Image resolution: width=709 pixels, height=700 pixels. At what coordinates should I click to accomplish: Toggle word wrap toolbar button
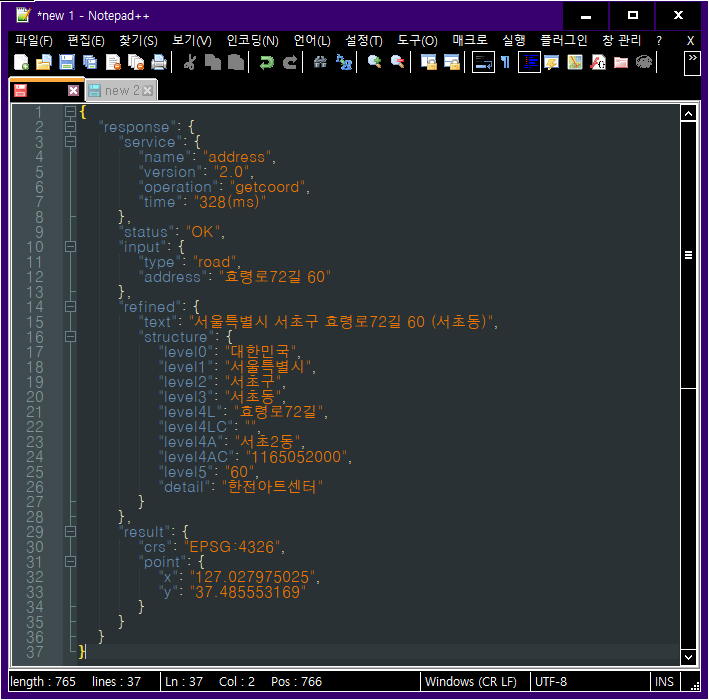coord(483,62)
